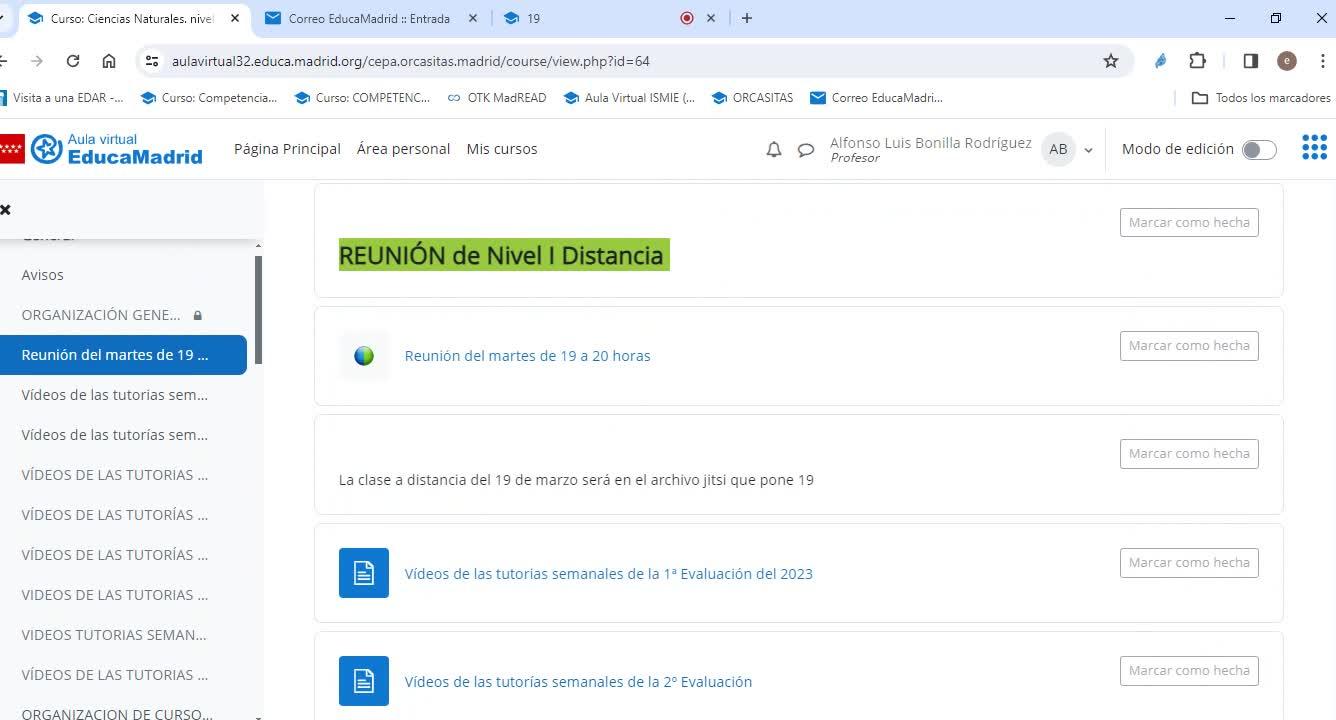Bookmark this page with the star icon
Viewport: 1336px width, 720px height.
(1111, 61)
